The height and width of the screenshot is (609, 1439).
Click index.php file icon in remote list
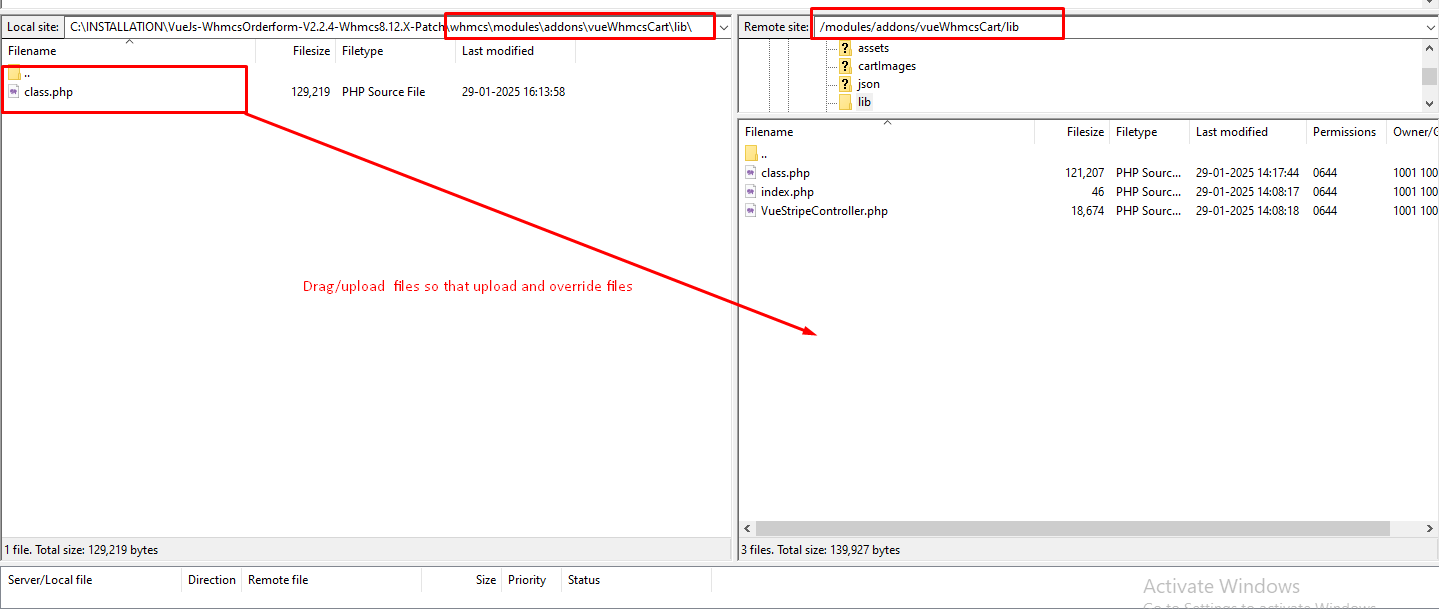click(x=751, y=192)
